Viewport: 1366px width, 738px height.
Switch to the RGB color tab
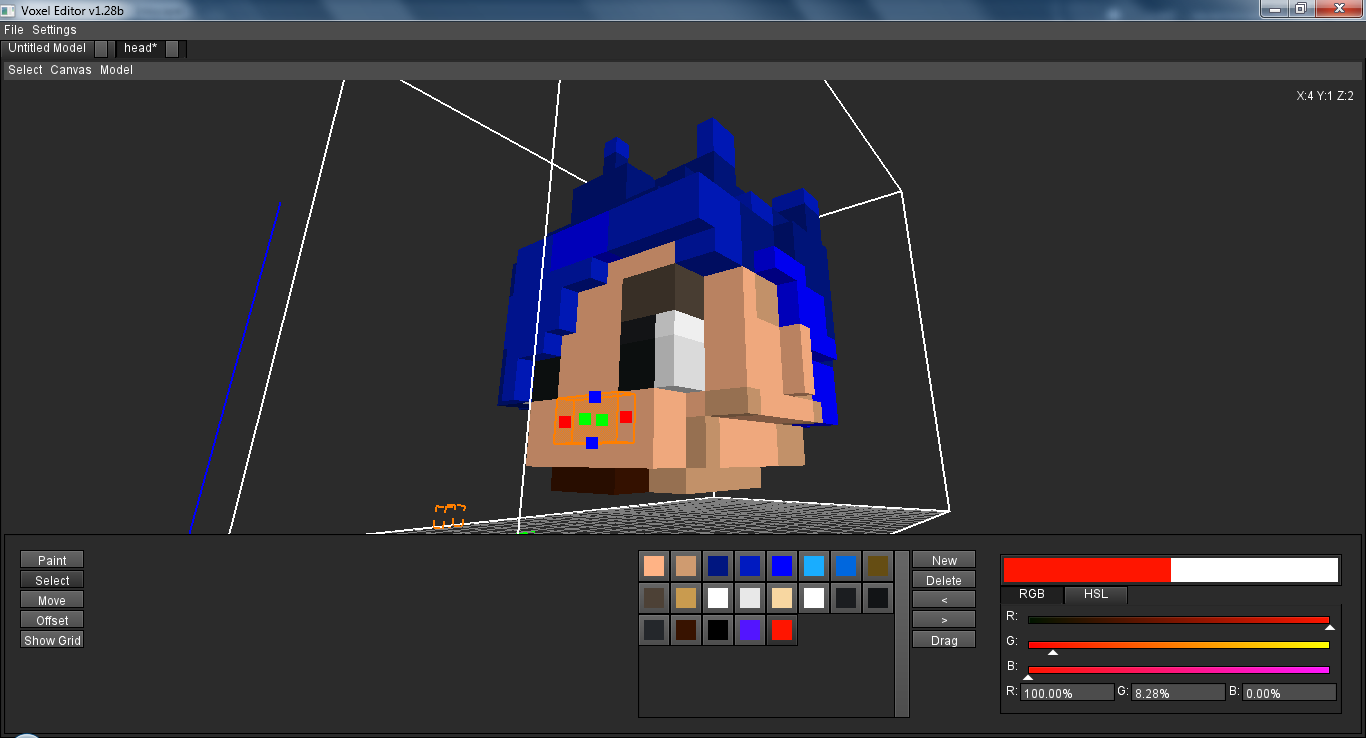pyautogui.click(x=1032, y=594)
